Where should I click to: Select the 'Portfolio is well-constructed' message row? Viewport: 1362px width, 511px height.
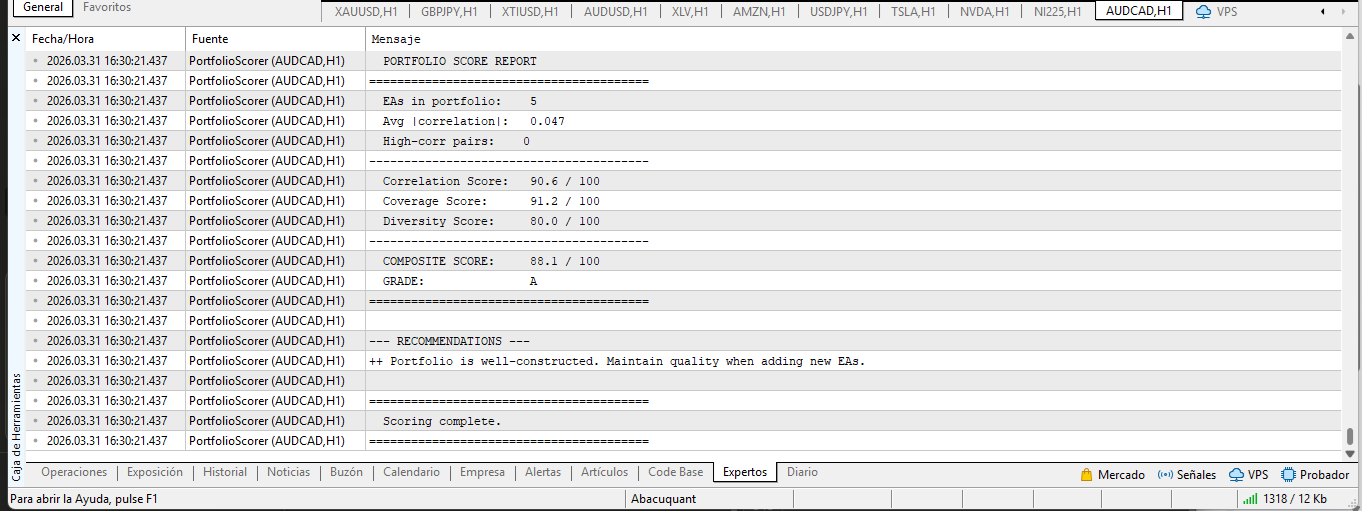coord(683,361)
